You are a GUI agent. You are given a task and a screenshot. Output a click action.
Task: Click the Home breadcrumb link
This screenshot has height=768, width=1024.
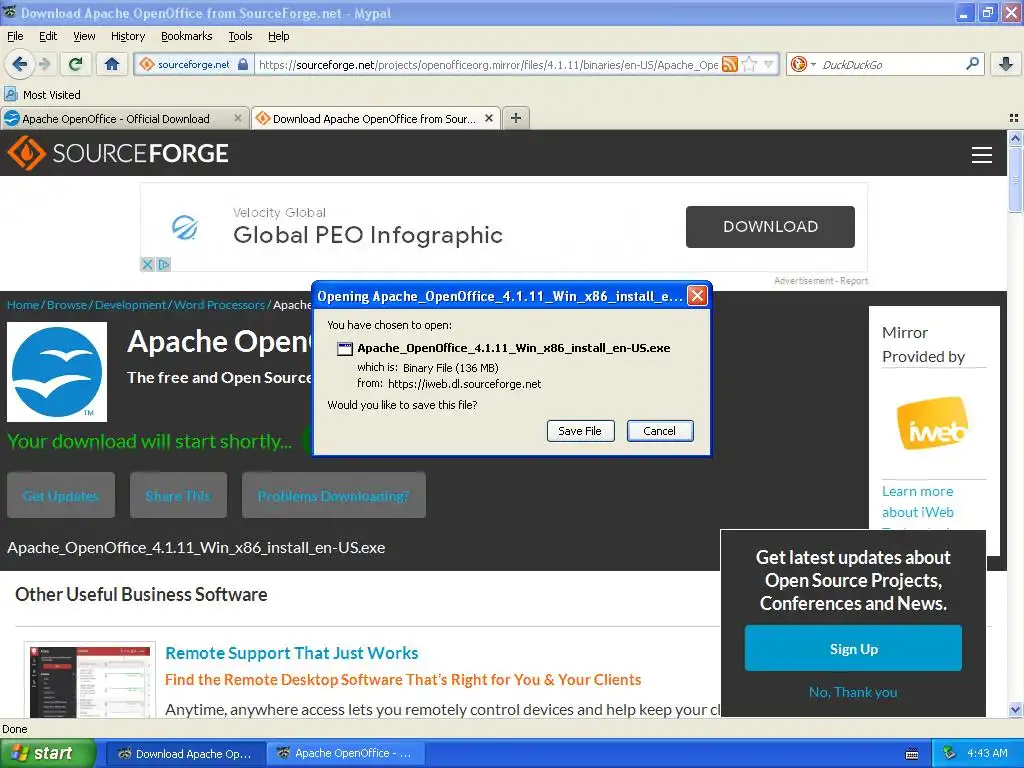(x=23, y=305)
